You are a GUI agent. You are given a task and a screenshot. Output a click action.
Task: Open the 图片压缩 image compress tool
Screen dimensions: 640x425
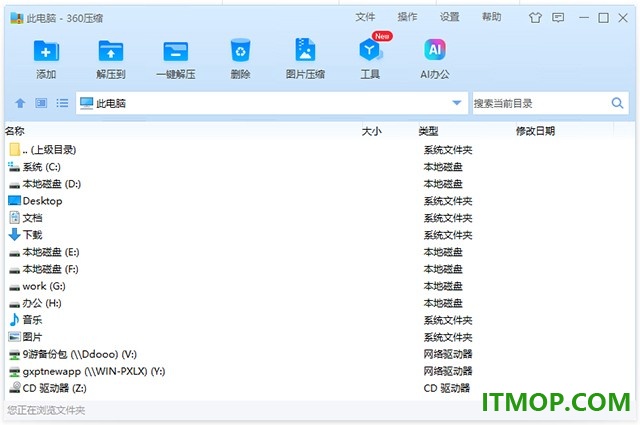point(305,50)
